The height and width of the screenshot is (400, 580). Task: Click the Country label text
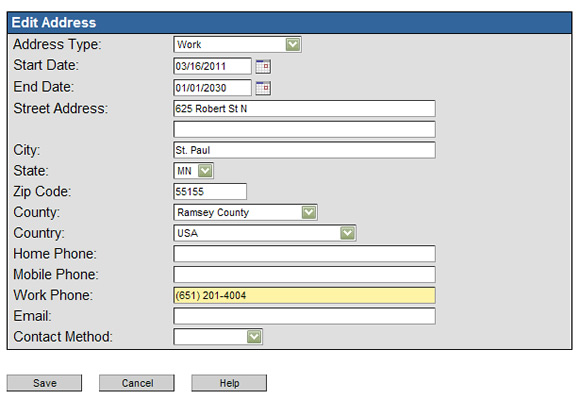pos(39,233)
